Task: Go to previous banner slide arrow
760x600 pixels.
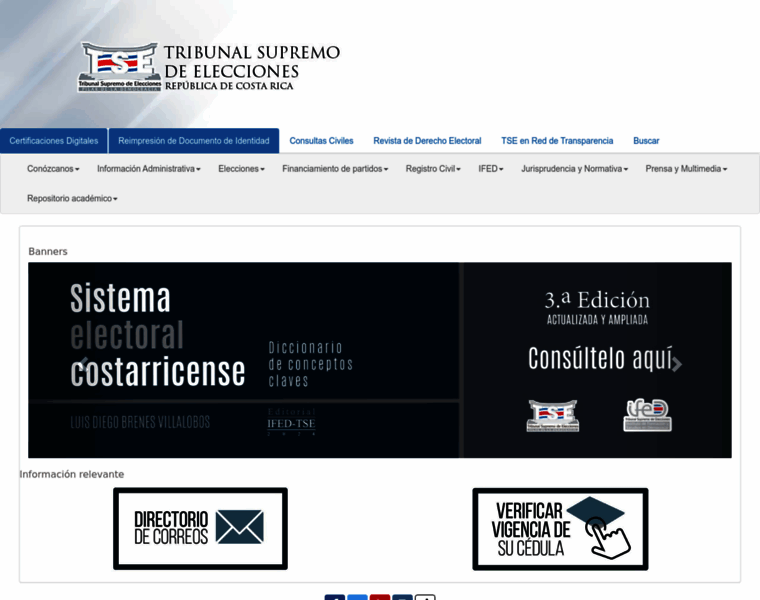Action: (x=83, y=364)
